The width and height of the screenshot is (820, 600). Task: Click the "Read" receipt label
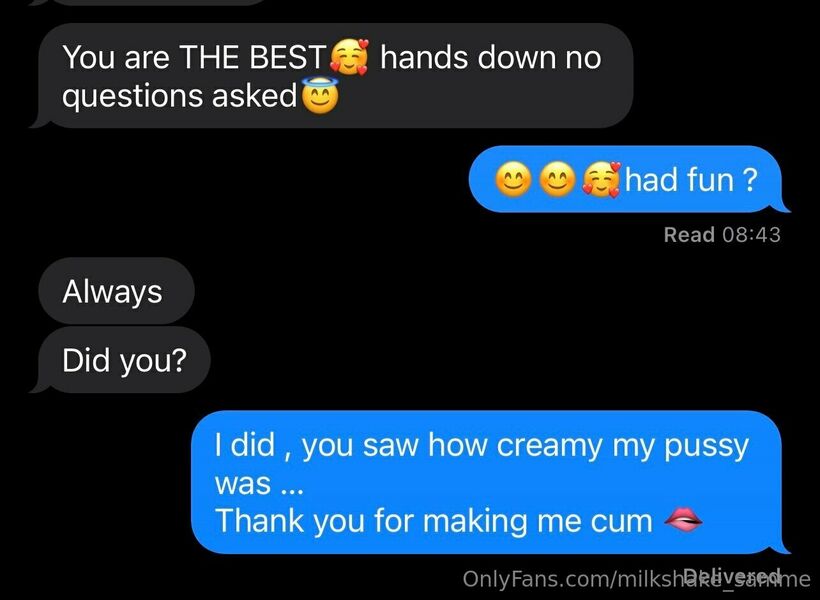[689, 234]
